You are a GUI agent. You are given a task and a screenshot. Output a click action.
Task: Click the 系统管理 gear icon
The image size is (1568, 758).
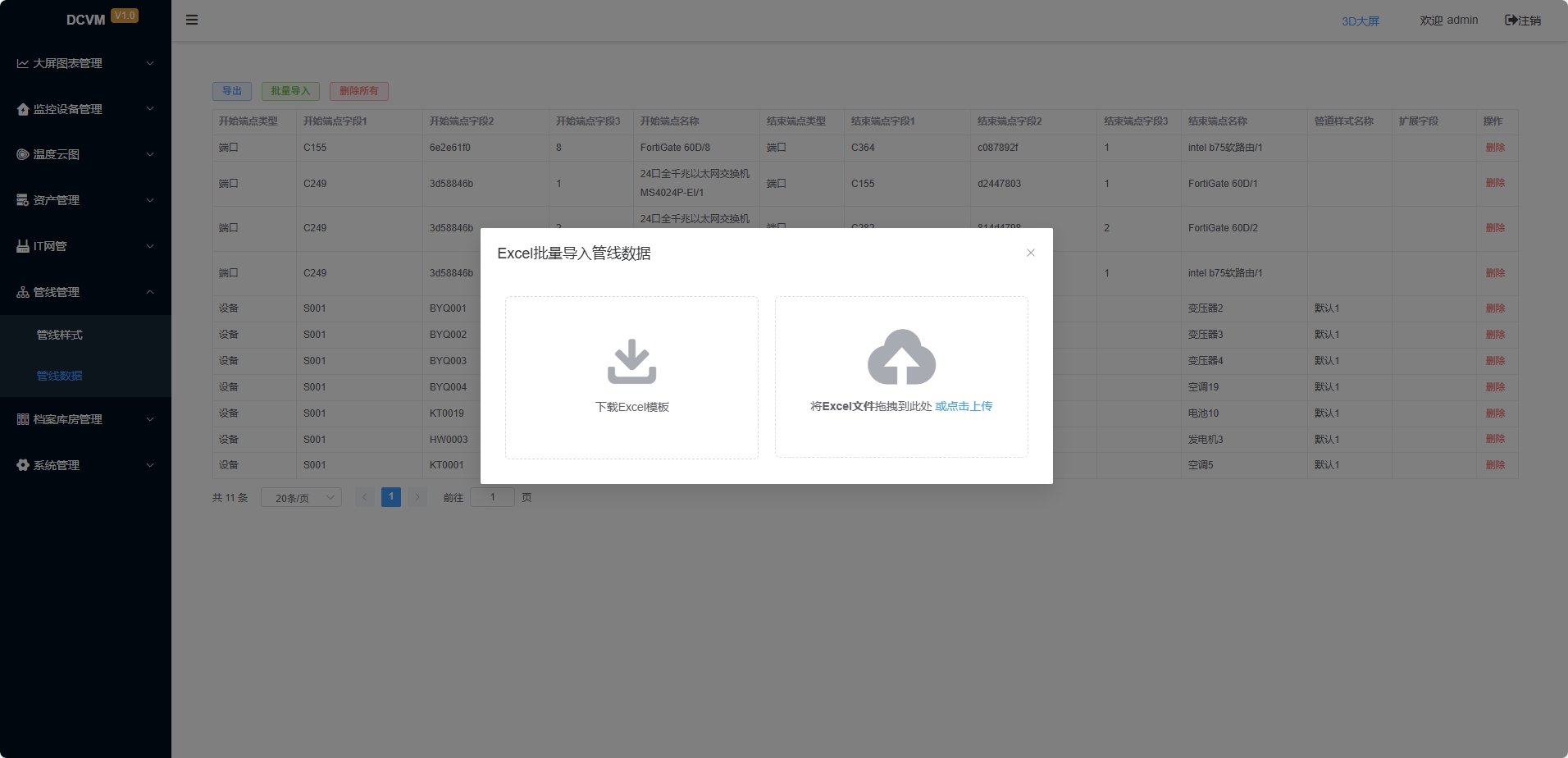pos(23,465)
